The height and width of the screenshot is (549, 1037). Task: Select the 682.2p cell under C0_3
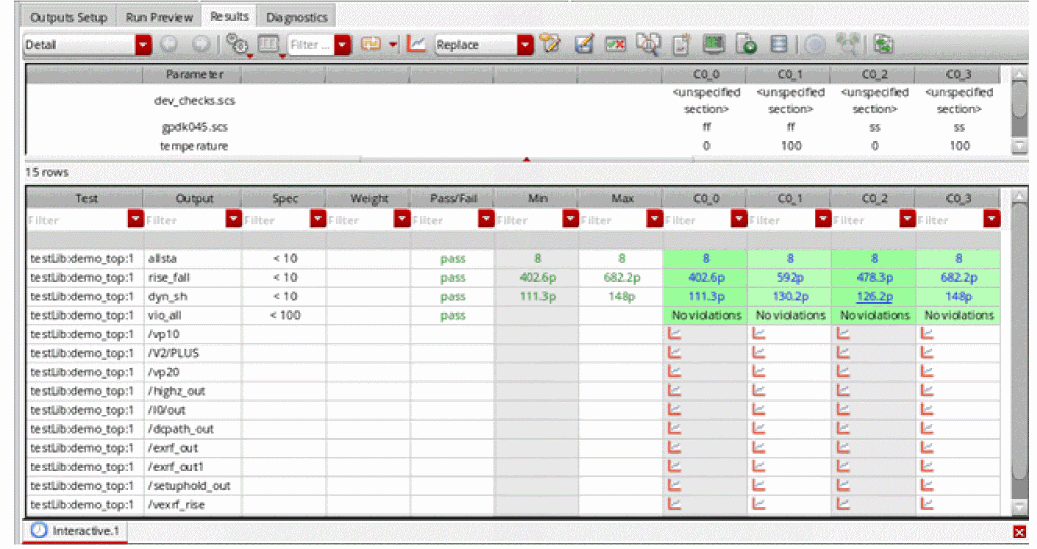(958, 277)
